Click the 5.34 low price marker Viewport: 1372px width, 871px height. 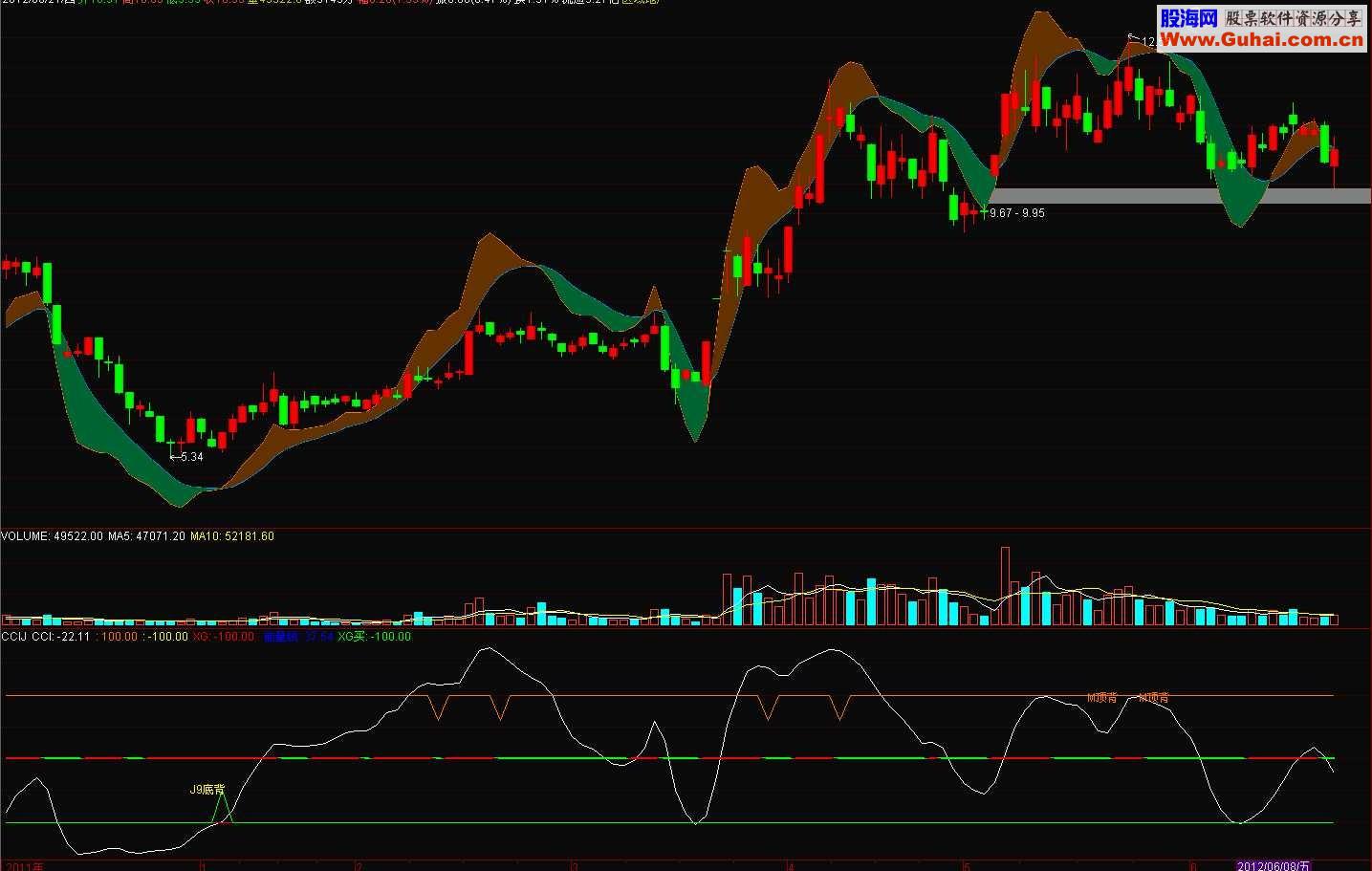tap(187, 457)
